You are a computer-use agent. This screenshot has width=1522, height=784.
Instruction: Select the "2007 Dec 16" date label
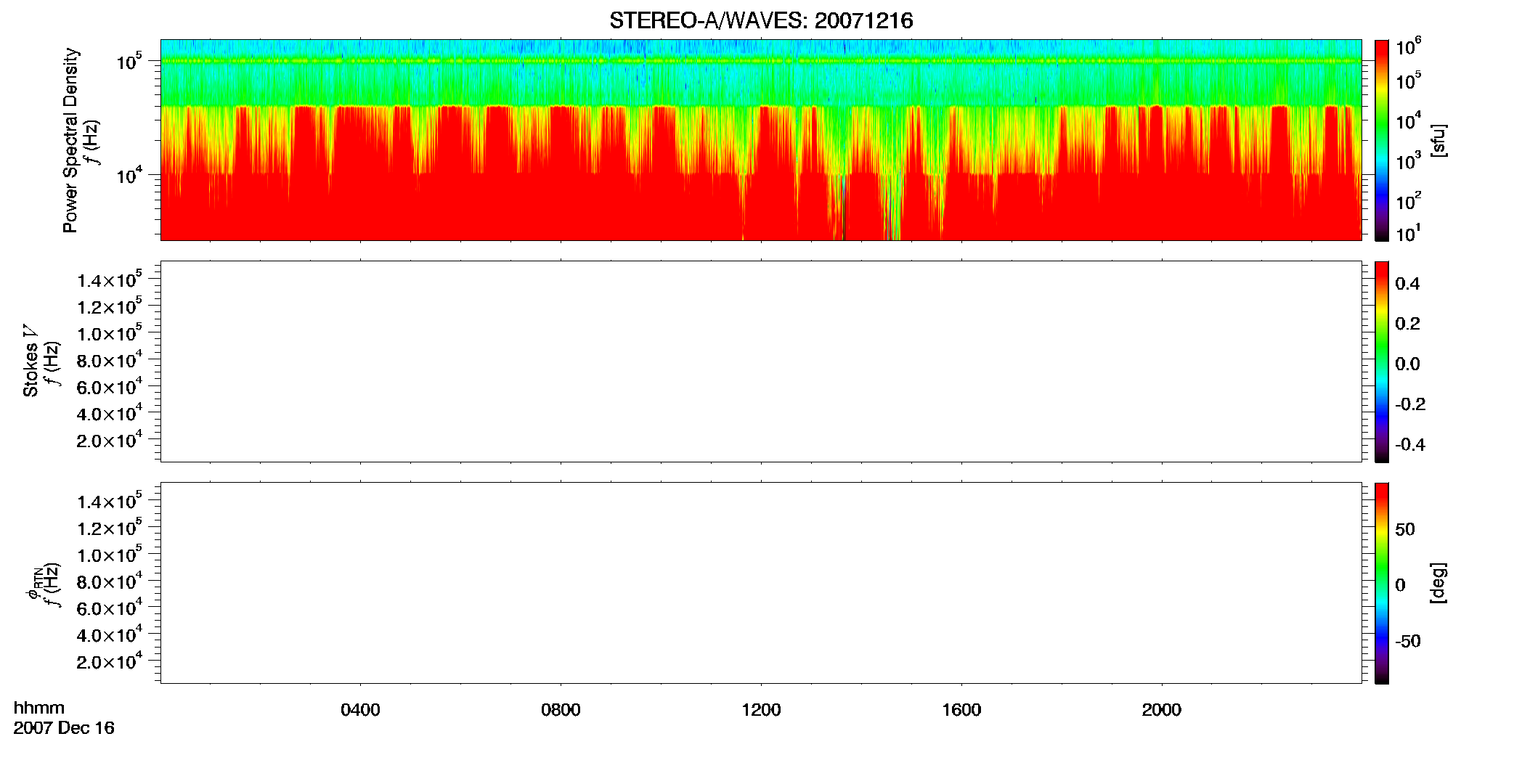tap(64, 728)
